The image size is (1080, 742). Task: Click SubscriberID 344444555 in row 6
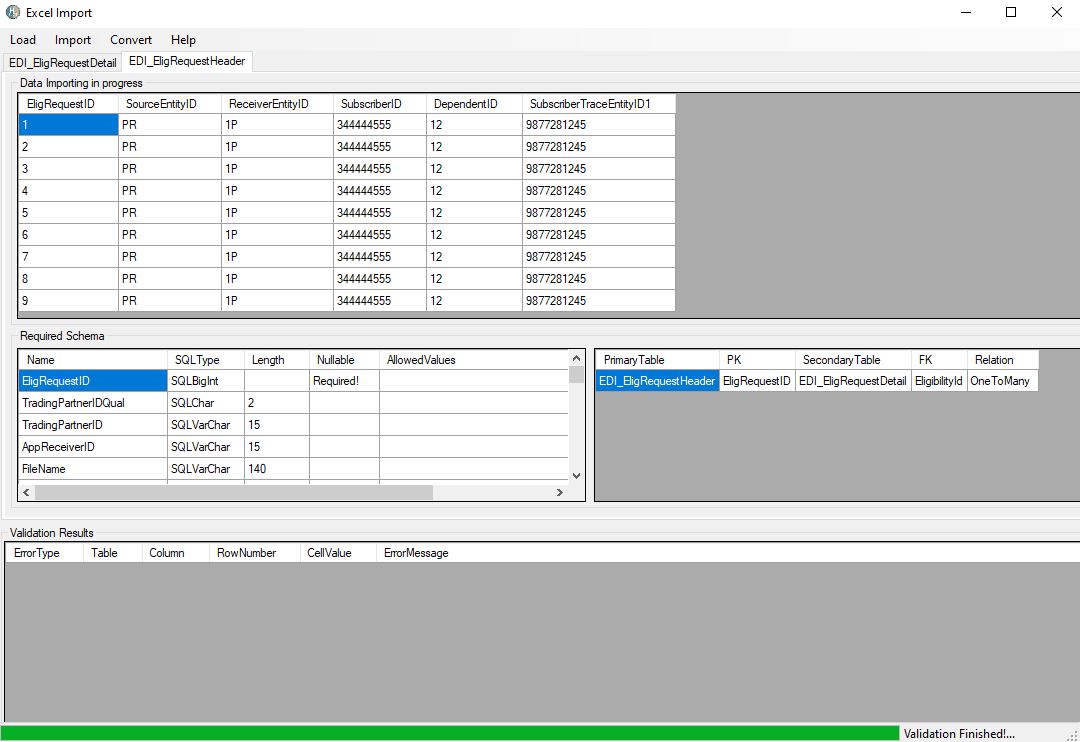[x=380, y=235]
